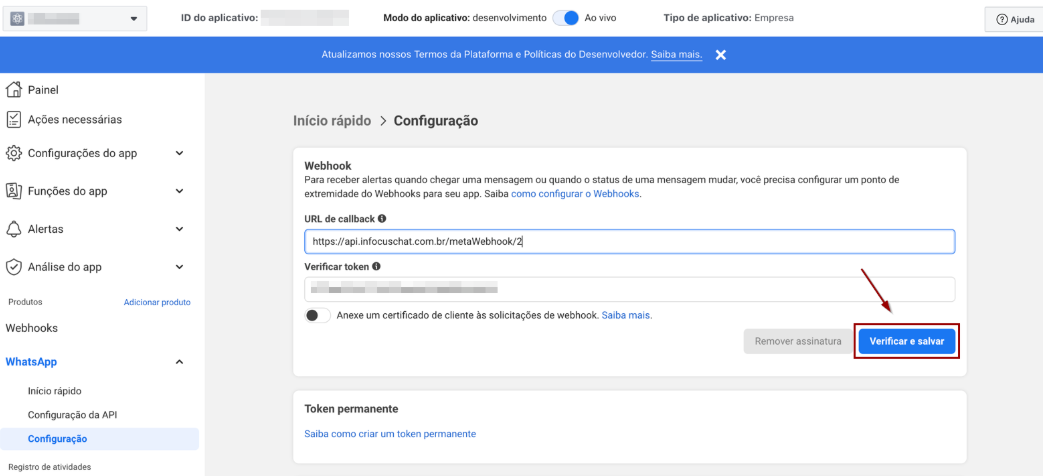
Task: Click the info icon beside URL de callback
Action: point(382,218)
